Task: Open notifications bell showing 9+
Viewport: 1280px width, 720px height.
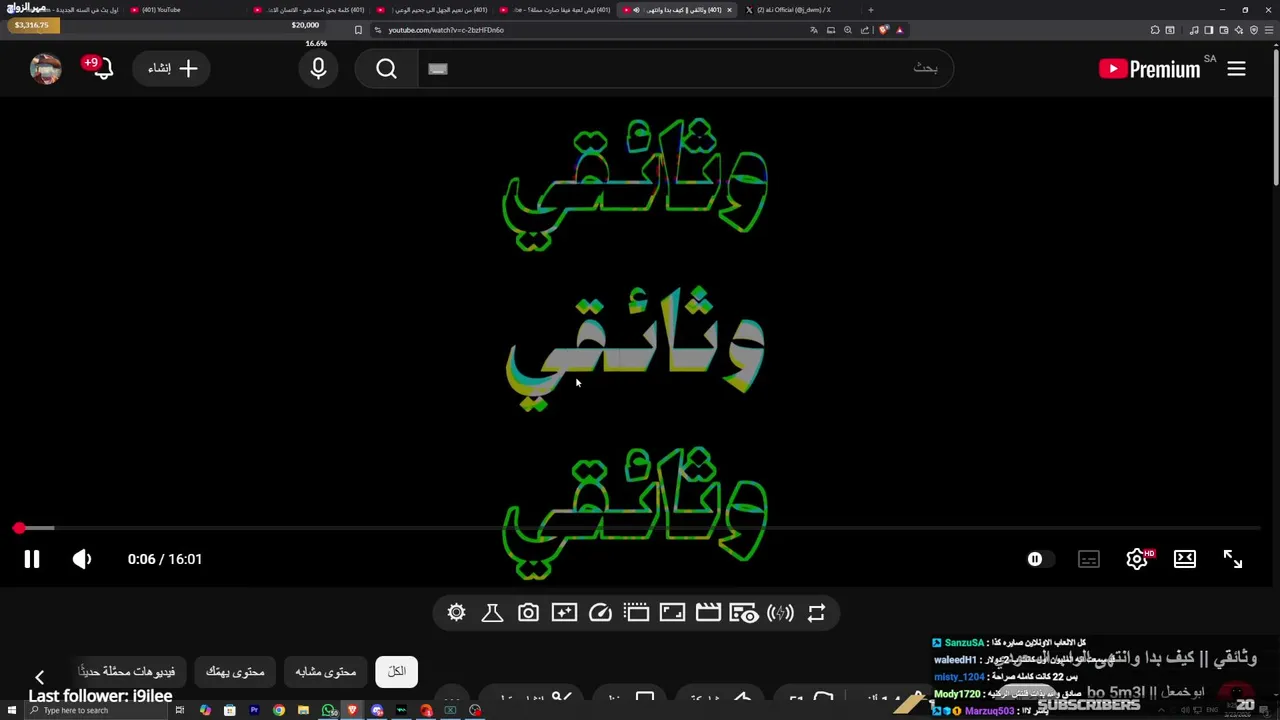Action: [x=101, y=68]
